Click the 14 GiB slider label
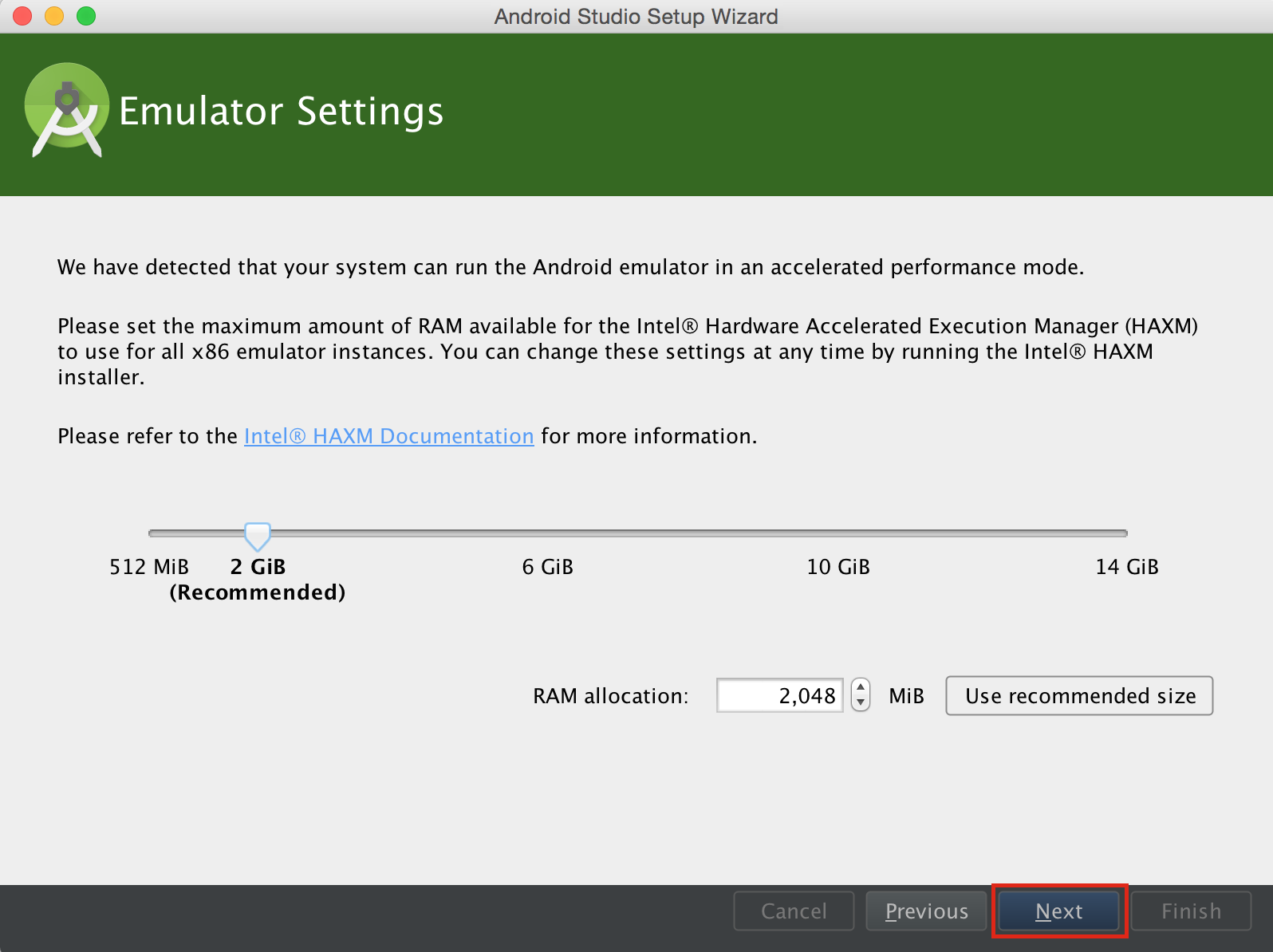 [1126, 567]
